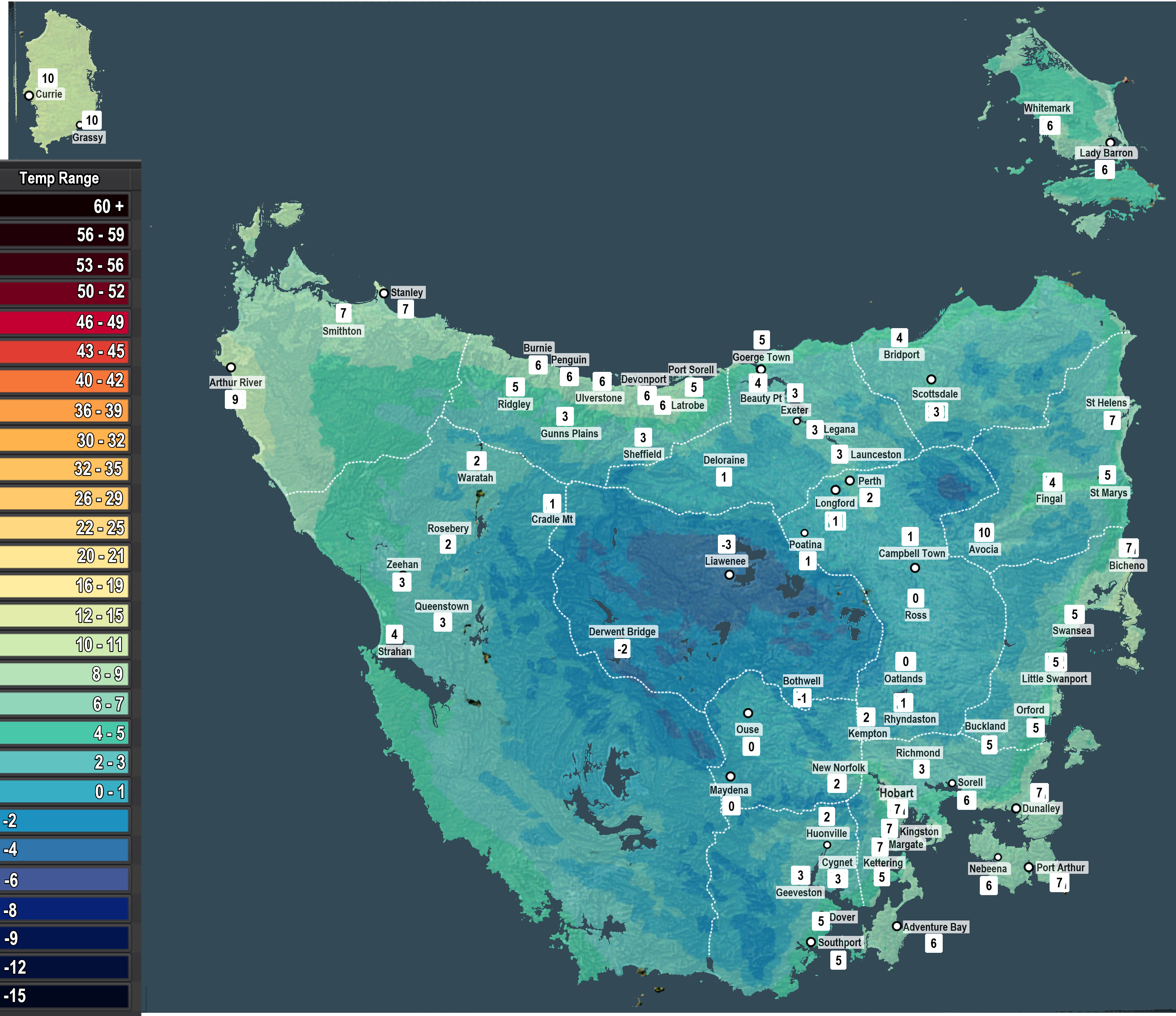Click the Grassy label on King Island

88,137
